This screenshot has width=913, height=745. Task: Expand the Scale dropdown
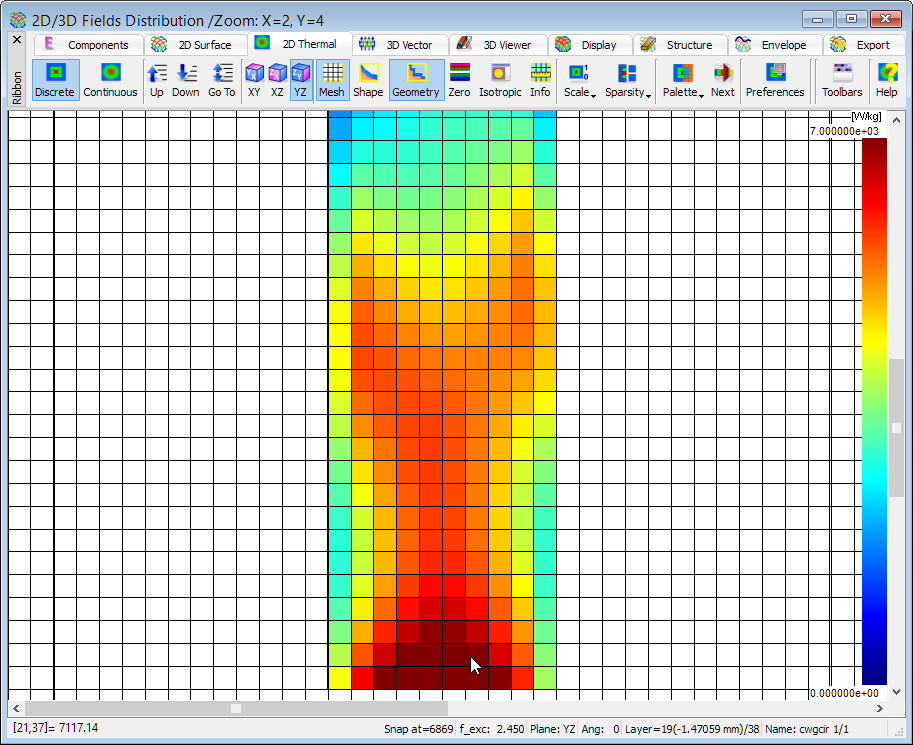click(x=579, y=80)
